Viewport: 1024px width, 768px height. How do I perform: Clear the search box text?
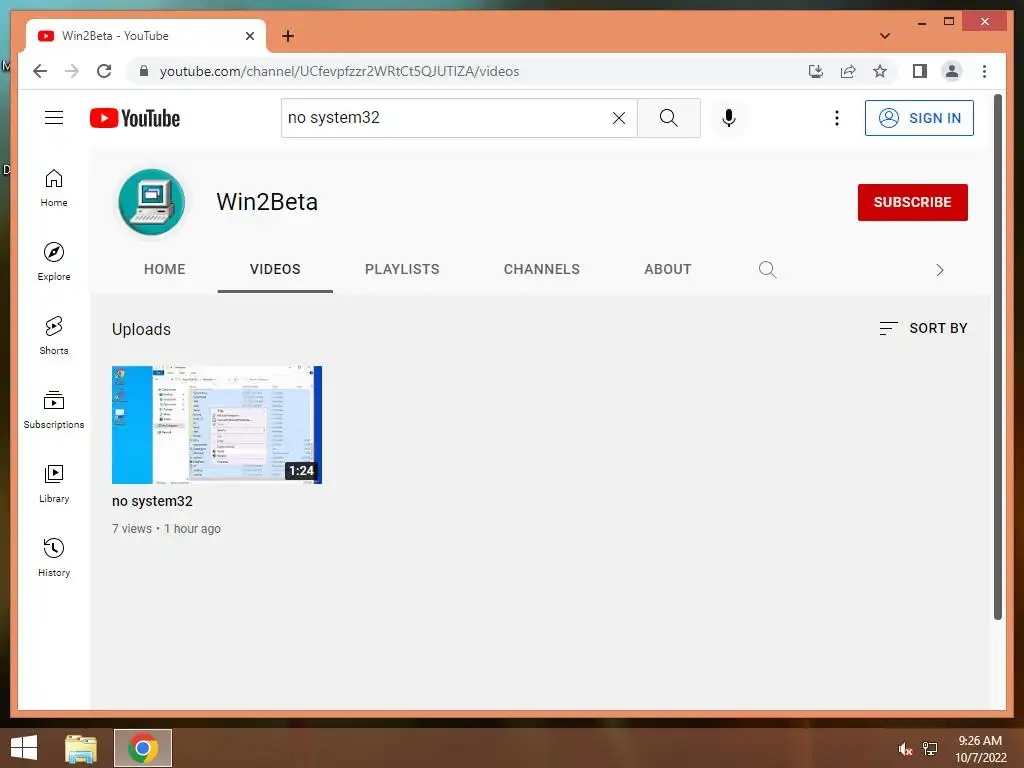[618, 118]
